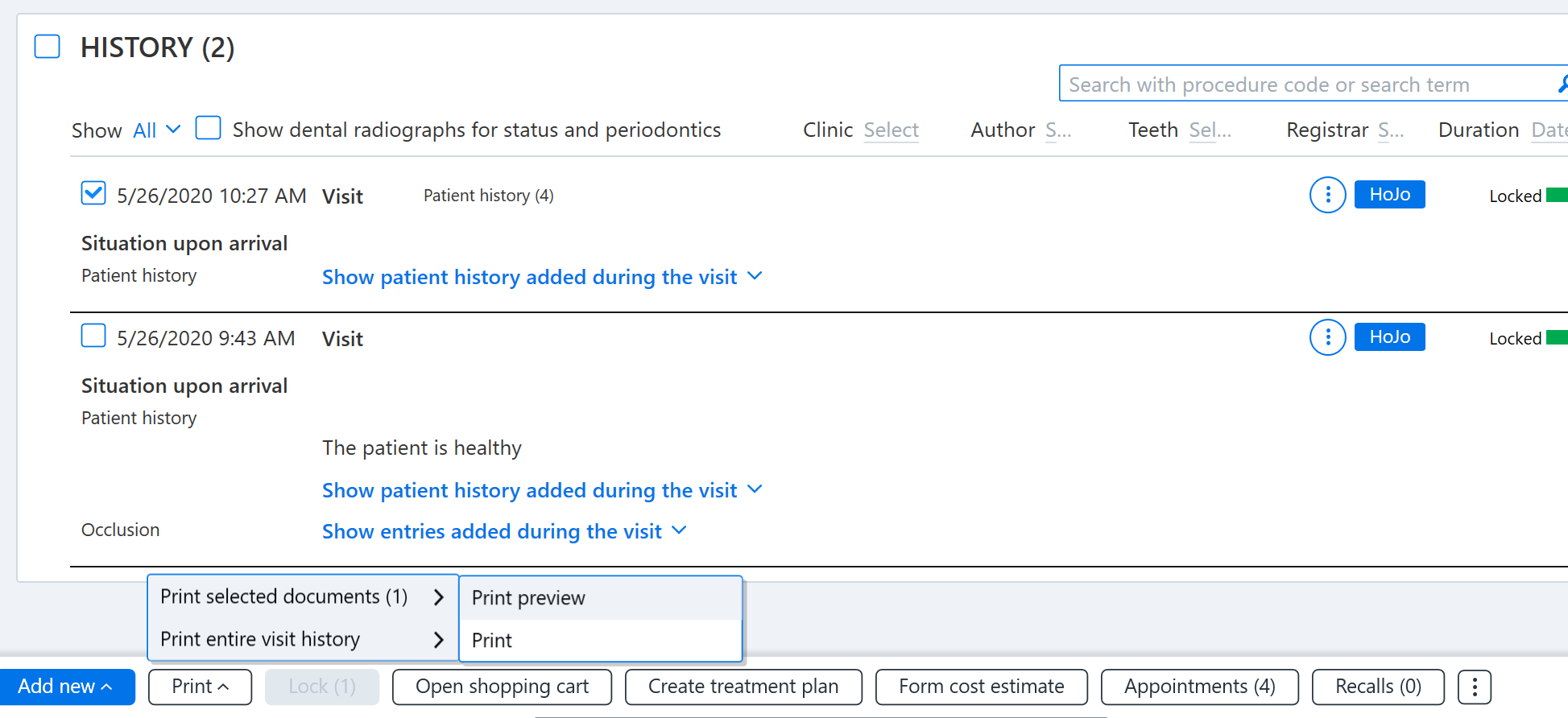The image size is (1568, 718).
Task: Click green Locked indicator on first visit
Action: [1557, 195]
